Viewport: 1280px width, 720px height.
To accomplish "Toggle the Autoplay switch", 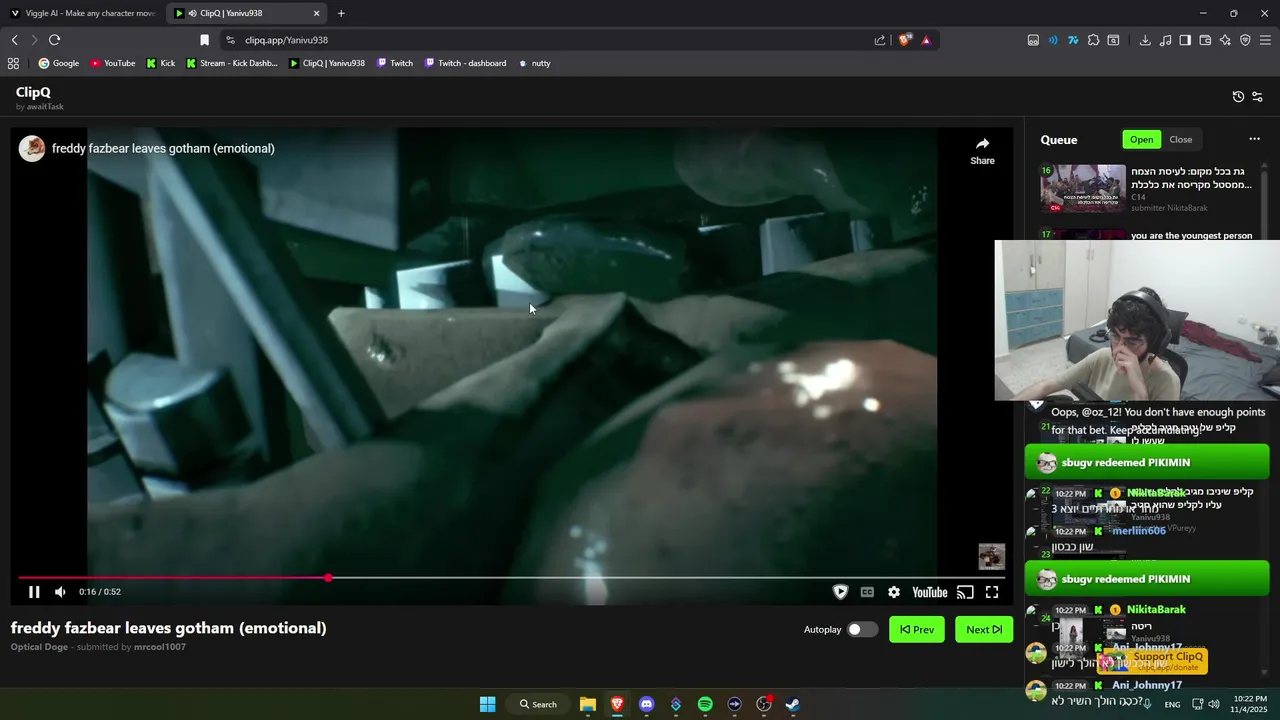I will pyautogui.click(x=862, y=630).
